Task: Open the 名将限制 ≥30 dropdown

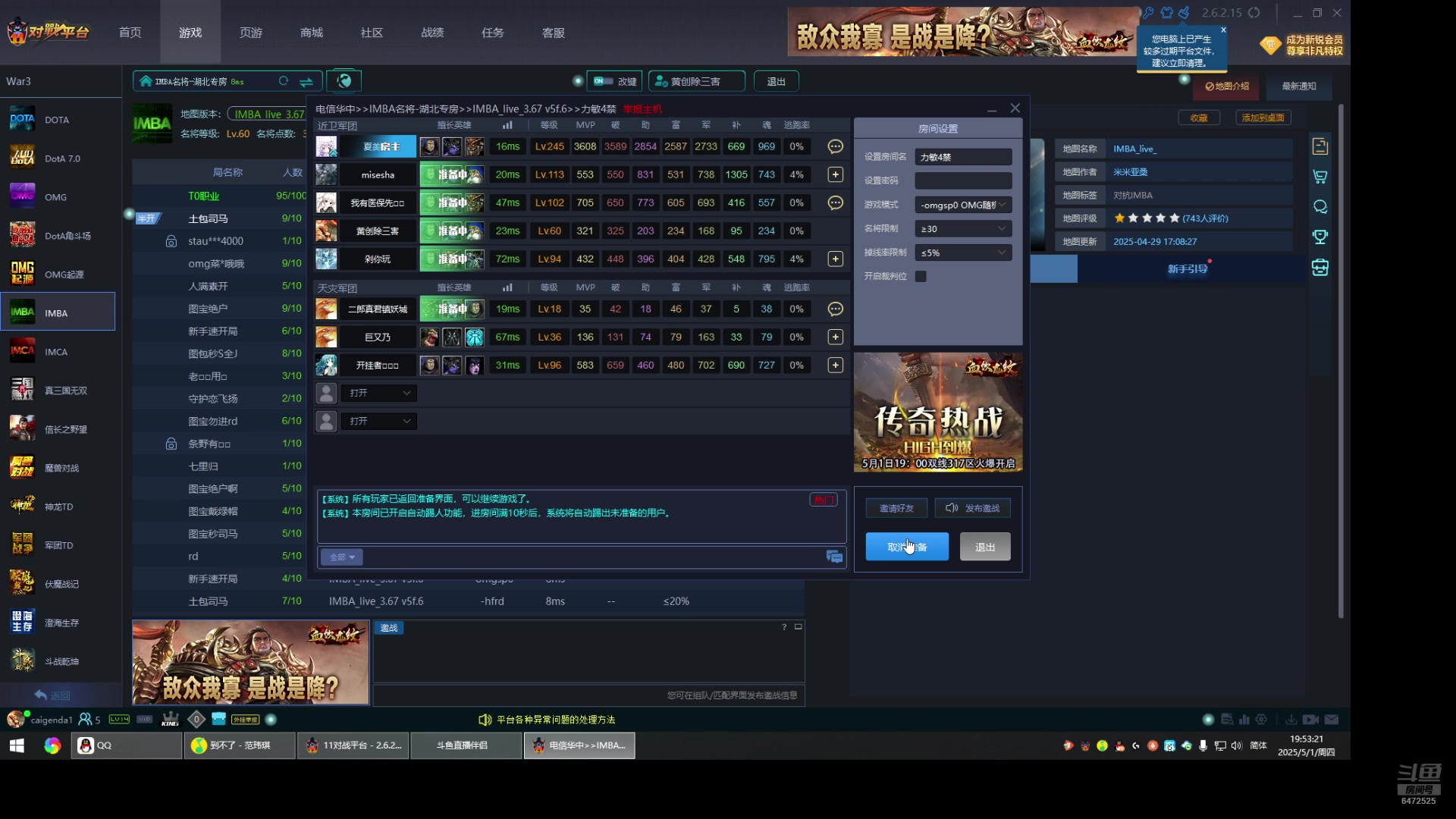Action: coord(963,228)
